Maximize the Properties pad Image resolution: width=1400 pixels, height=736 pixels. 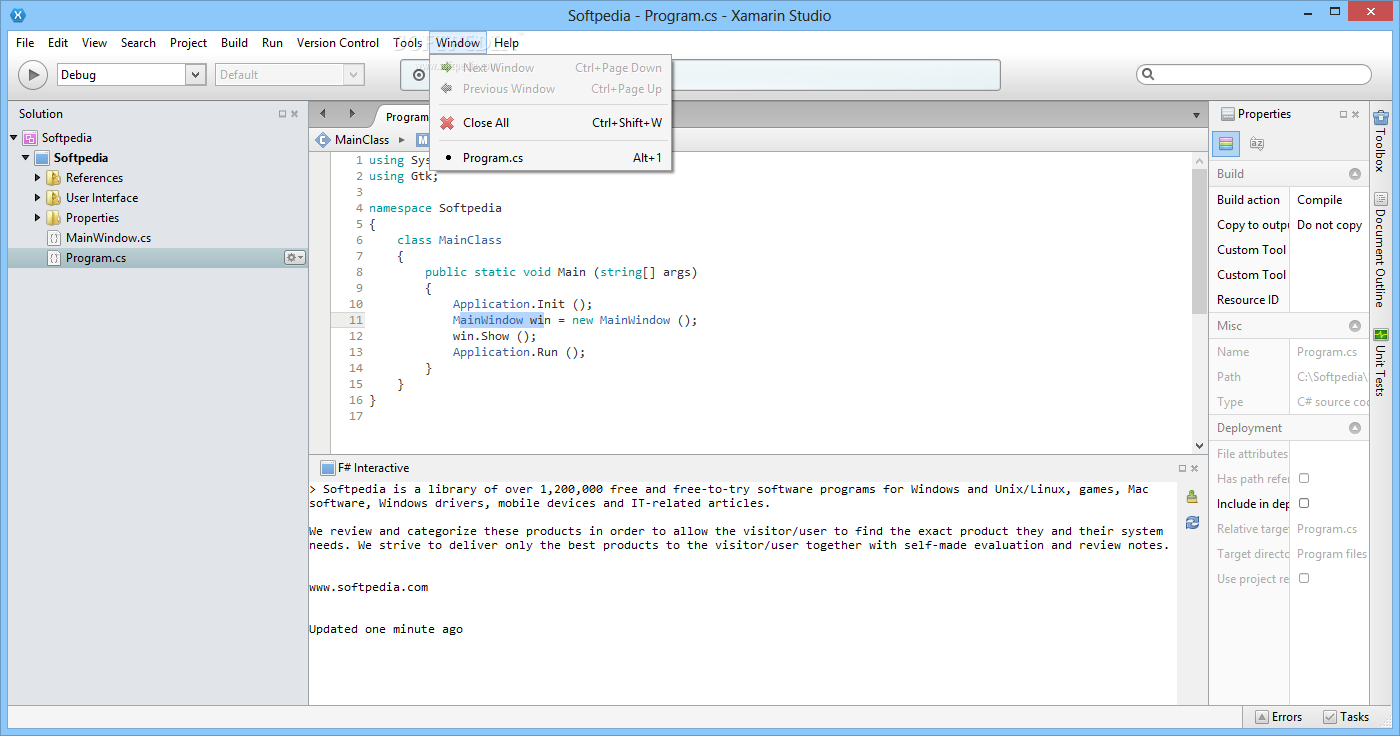tap(1343, 114)
